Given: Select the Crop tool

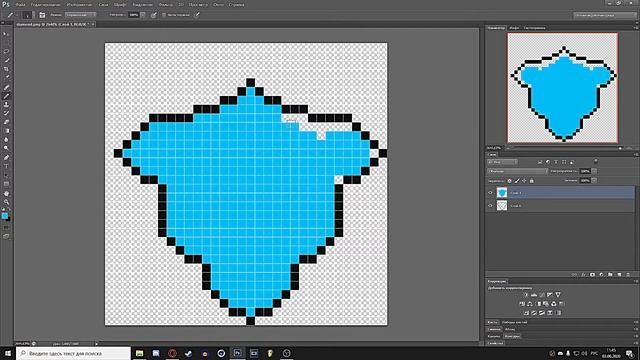Looking at the screenshot, I should (6, 69).
